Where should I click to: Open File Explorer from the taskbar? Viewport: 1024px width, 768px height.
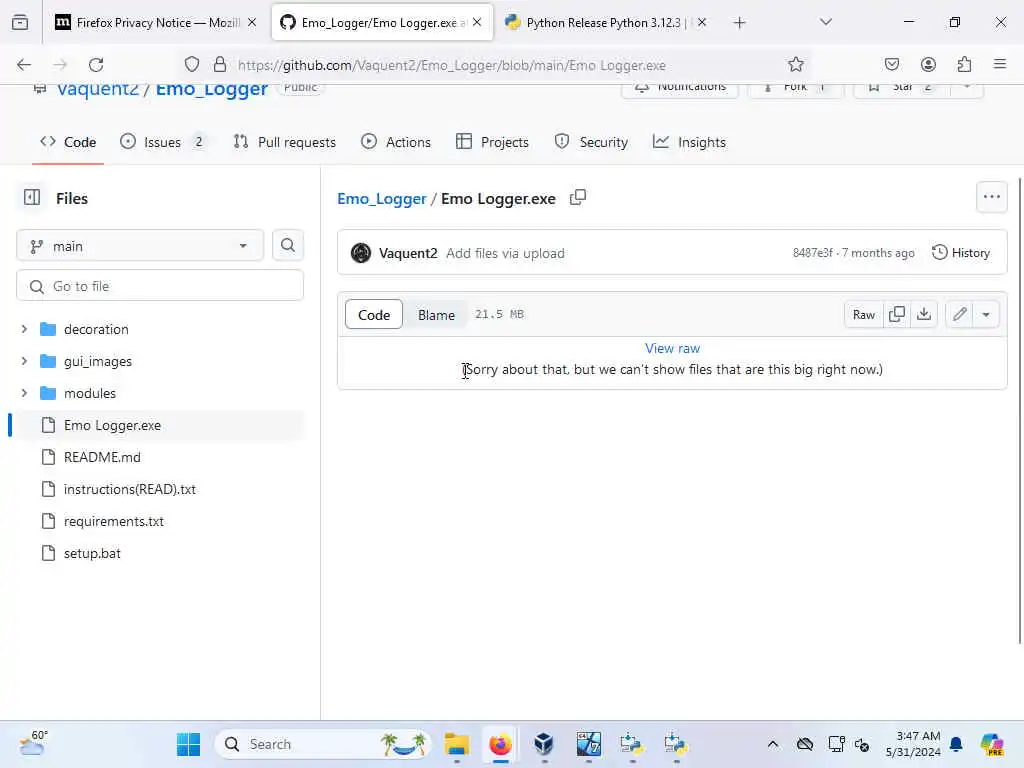pos(456,744)
